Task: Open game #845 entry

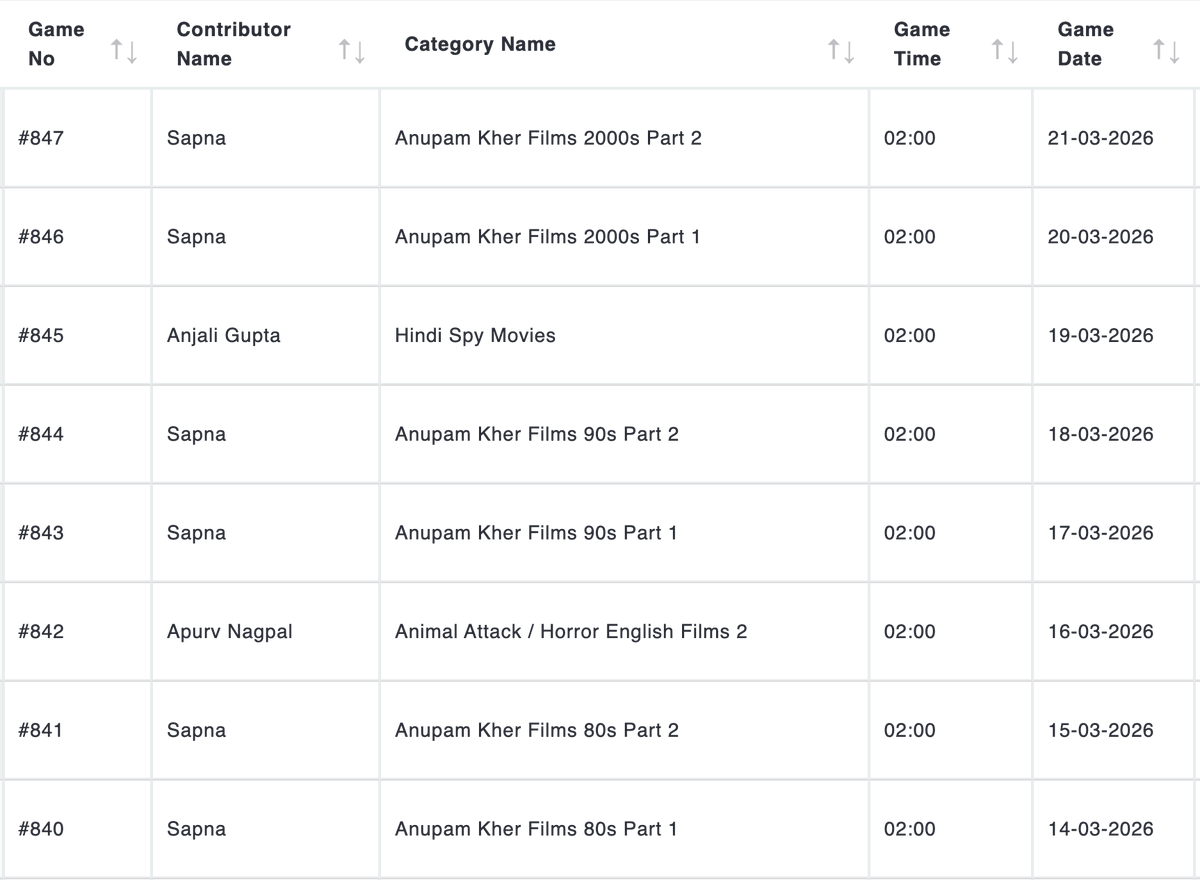Action: [41, 335]
